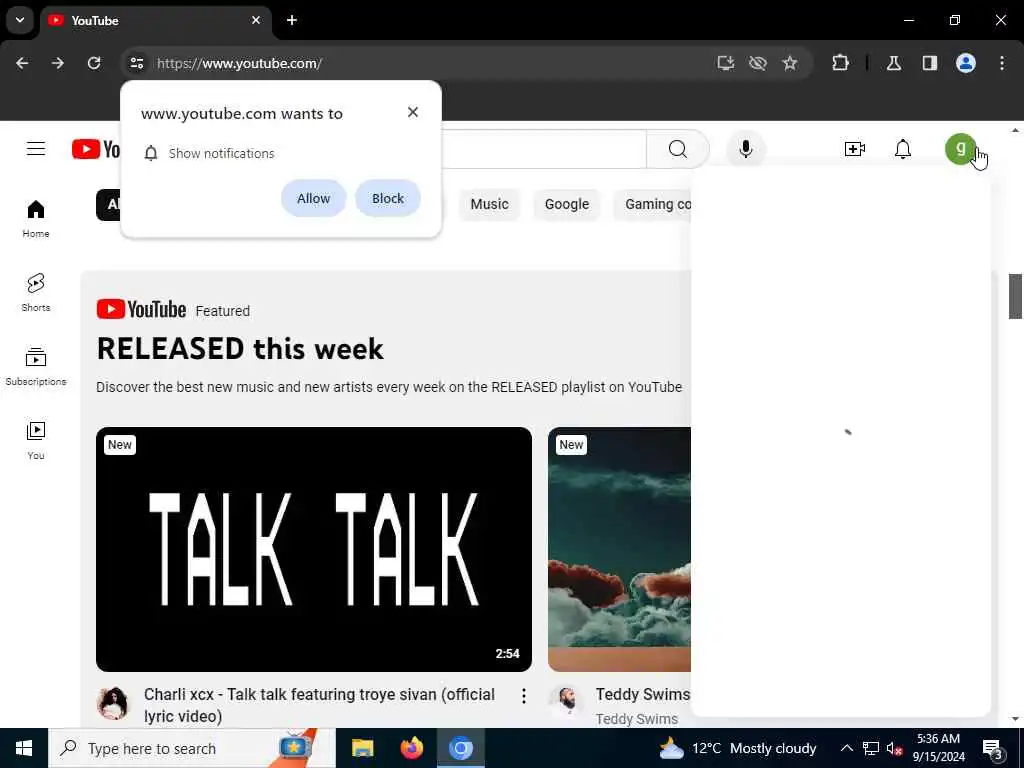Viewport: 1024px width, 768px height.
Task: Go to Home in sidebar
Action: 36,219
